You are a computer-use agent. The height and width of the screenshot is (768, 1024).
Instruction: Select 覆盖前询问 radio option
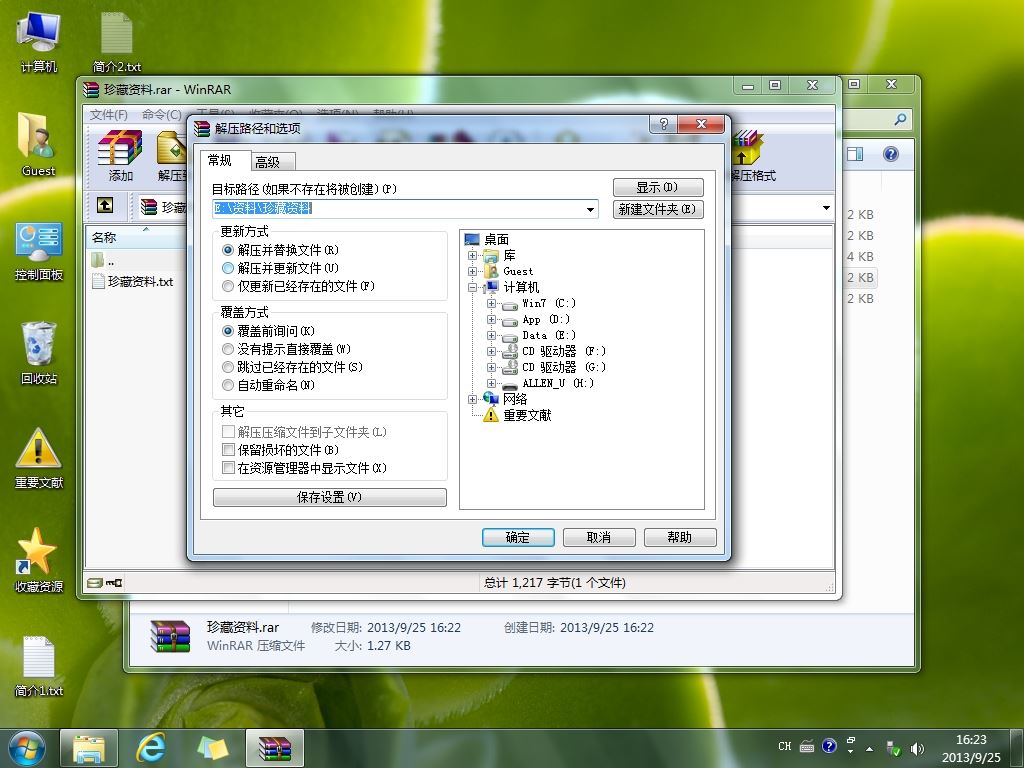click(x=228, y=331)
